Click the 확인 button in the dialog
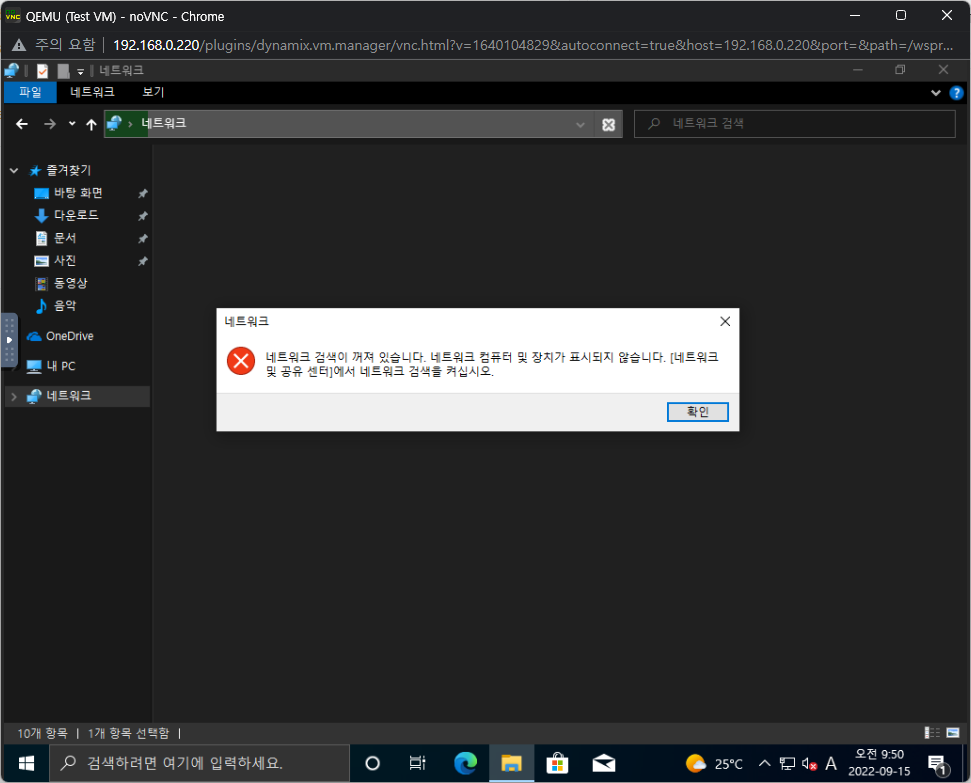The image size is (971, 783). point(697,412)
